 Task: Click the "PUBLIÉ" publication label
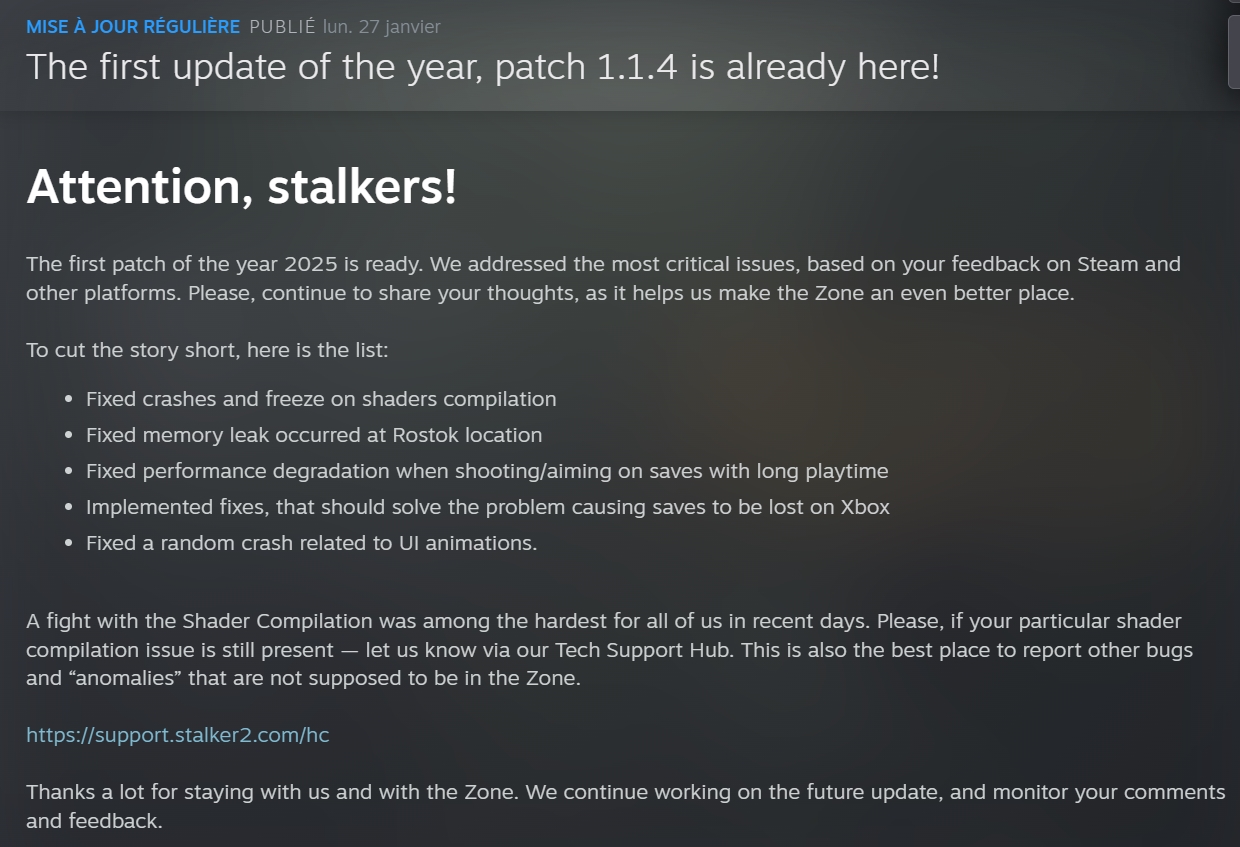[283, 27]
